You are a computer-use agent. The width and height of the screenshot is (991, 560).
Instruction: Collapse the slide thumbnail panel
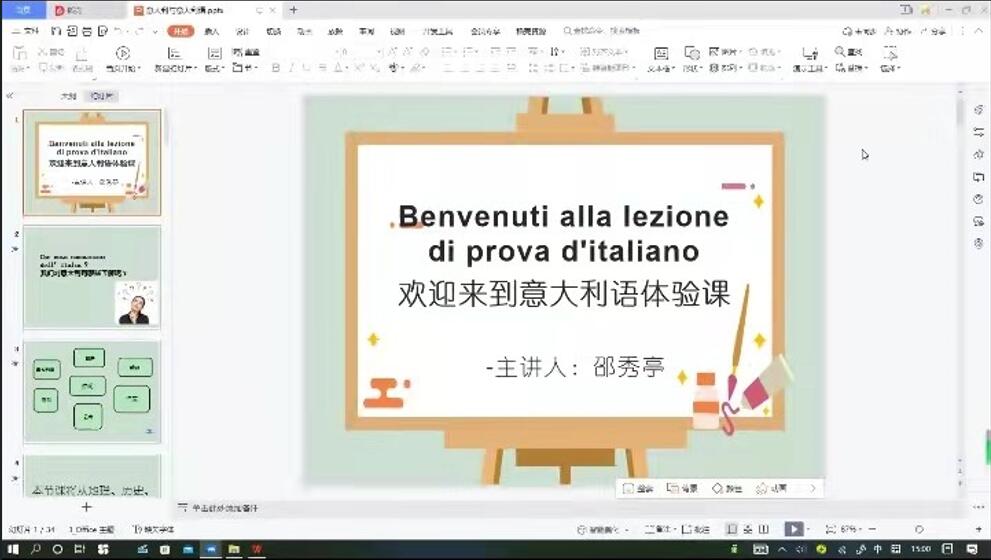(10, 96)
